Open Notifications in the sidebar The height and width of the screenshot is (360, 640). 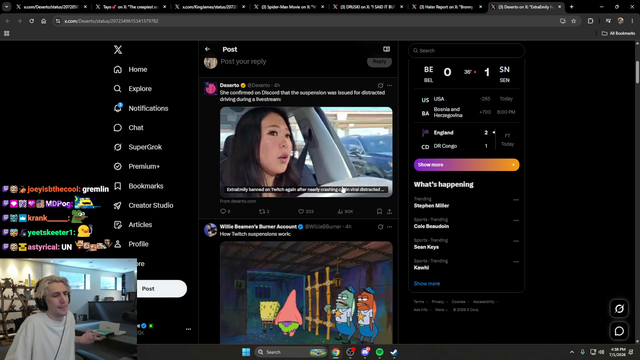[x=141, y=108]
